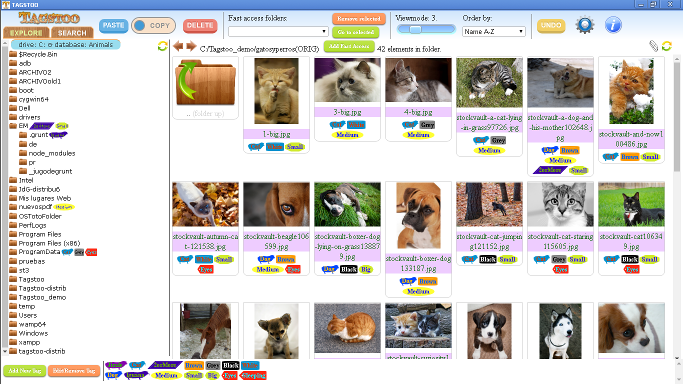Click the paperclip icon above thumbnails
The width and height of the screenshot is (683, 384).
pos(653,46)
